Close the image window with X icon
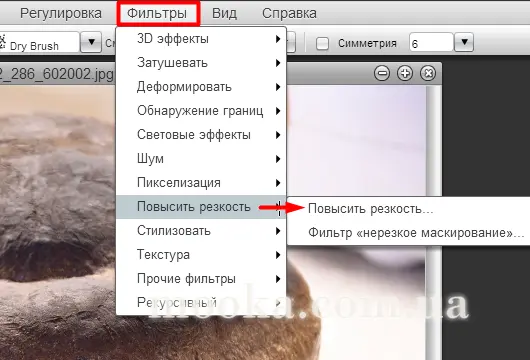 (428, 73)
